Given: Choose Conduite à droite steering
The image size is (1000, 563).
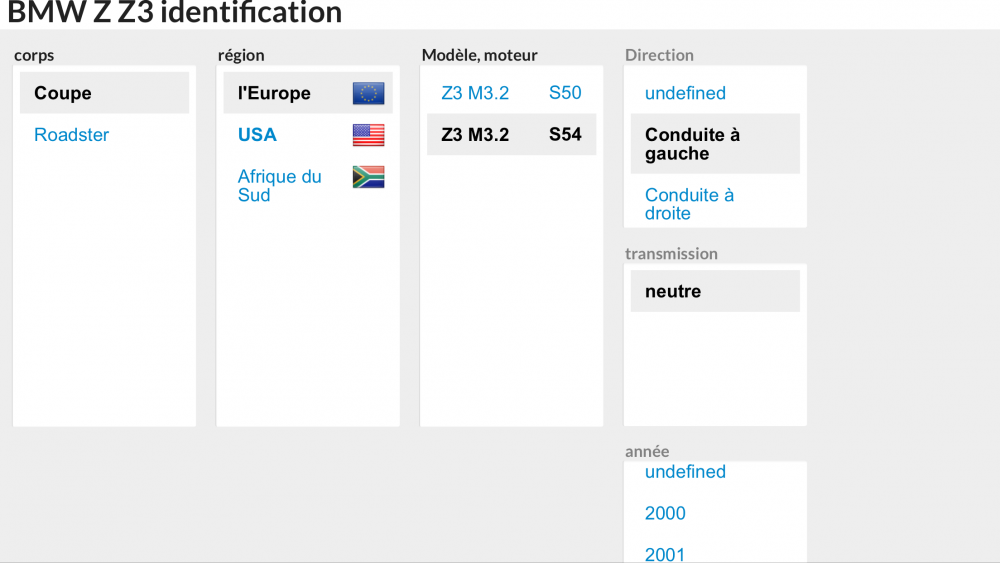Looking at the screenshot, I should (x=689, y=204).
